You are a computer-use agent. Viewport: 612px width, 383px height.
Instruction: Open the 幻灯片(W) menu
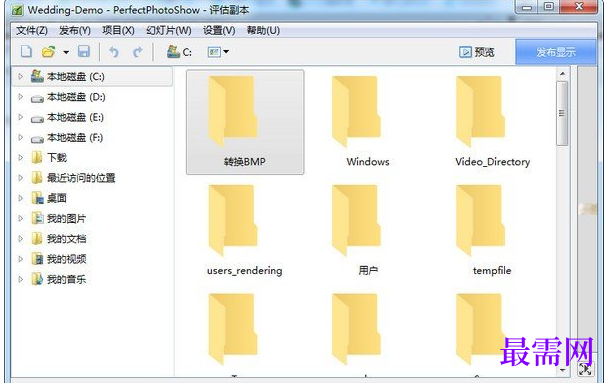[169, 30]
